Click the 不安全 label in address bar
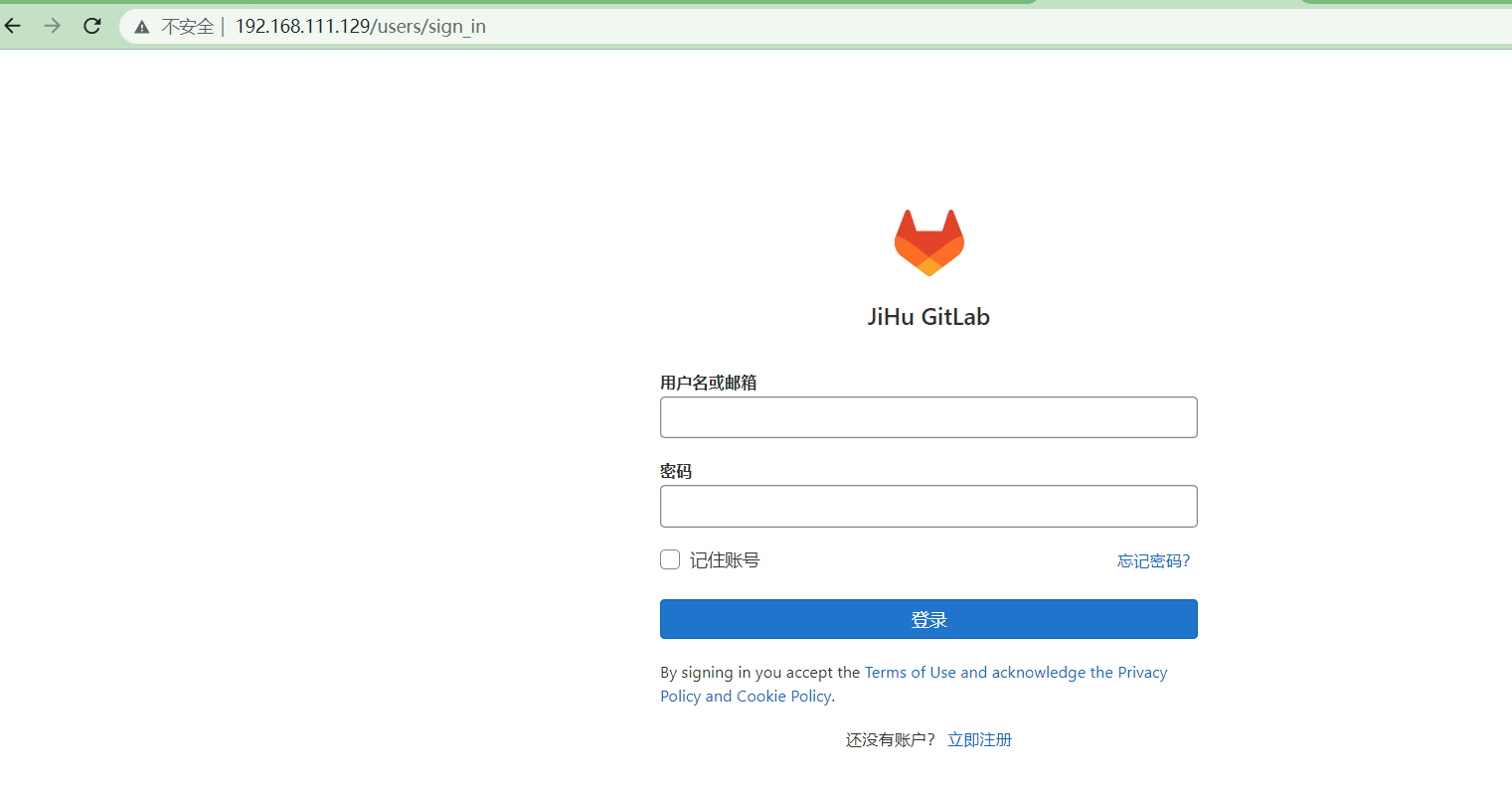 pyautogui.click(x=188, y=27)
